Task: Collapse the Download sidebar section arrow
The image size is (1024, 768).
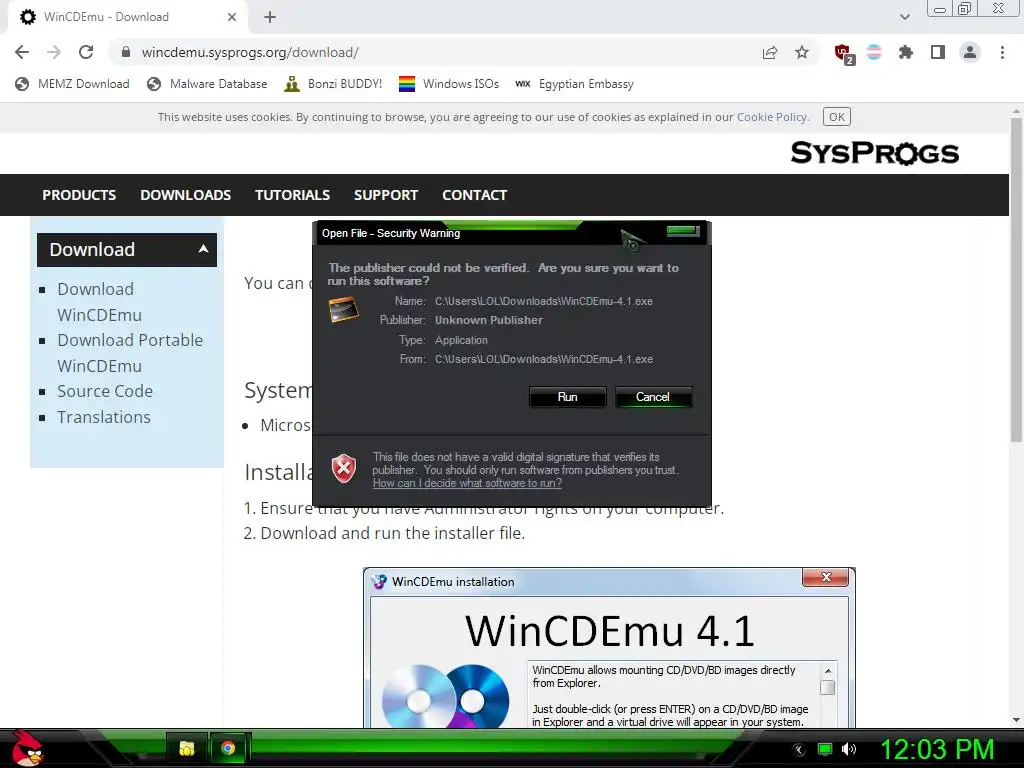Action: 203,249
